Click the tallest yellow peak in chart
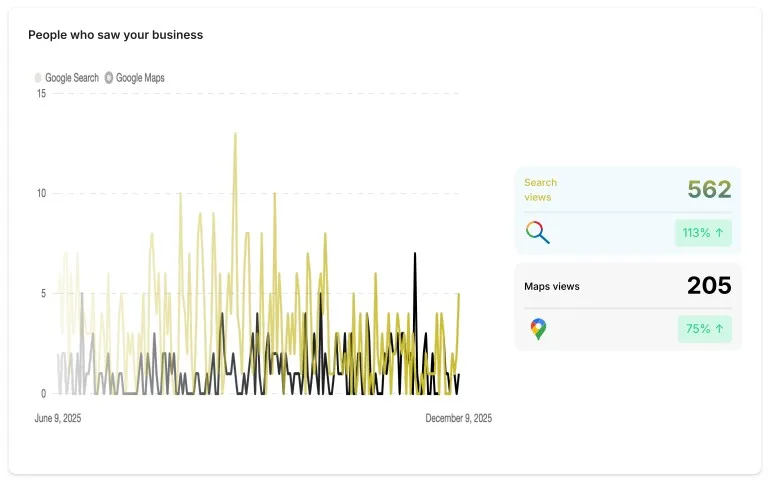770x483 pixels. pyautogui.click(x=235, y=134)
